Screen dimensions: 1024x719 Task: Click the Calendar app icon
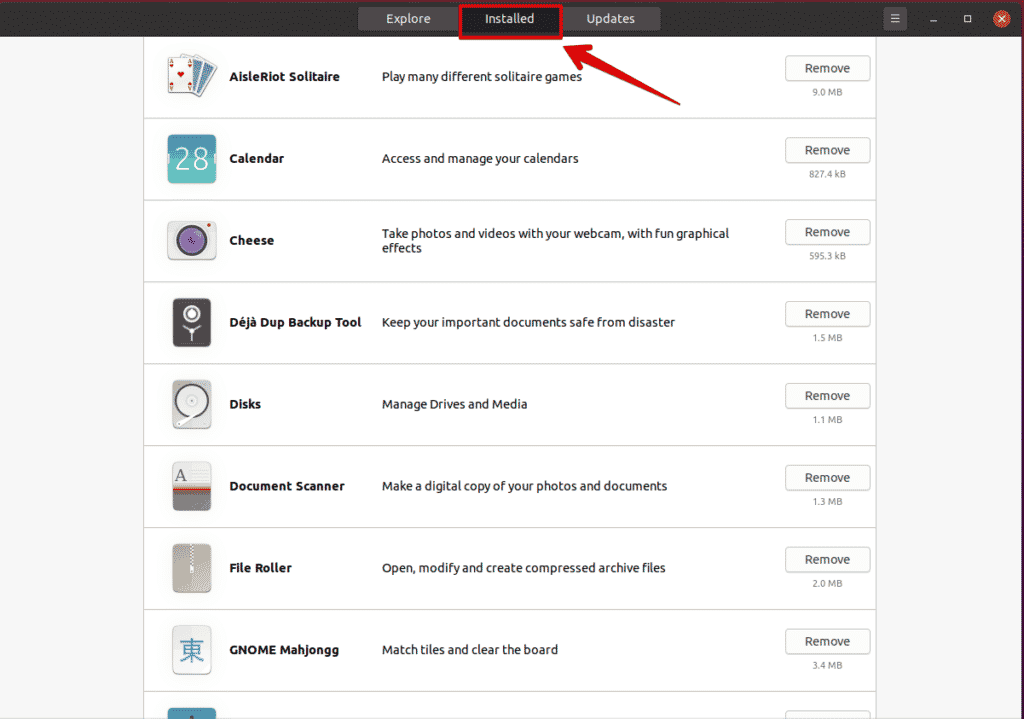tap(191, 158)
